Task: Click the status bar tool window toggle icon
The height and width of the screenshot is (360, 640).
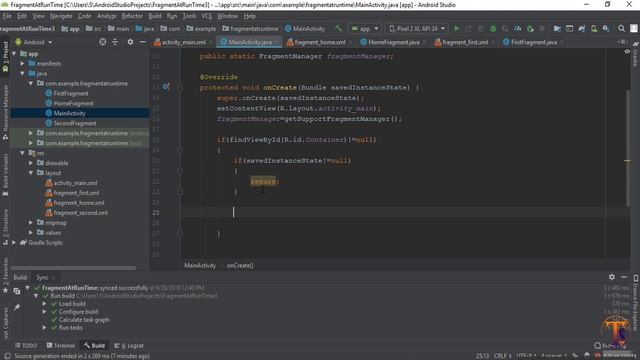Action: pyautogui.click(x=7, y=356)
